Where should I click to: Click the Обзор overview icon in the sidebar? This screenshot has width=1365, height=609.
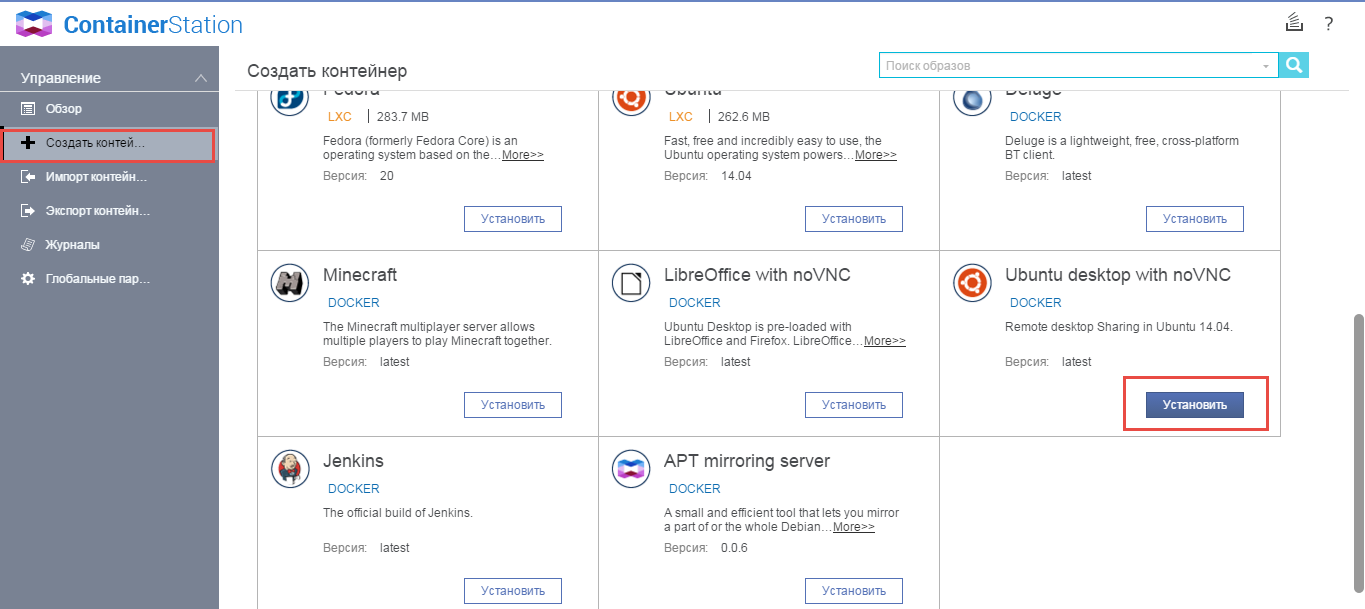pos(28,108)
